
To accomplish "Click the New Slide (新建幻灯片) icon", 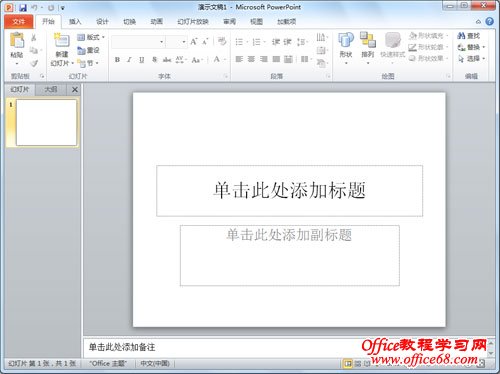I will [62, 40].
